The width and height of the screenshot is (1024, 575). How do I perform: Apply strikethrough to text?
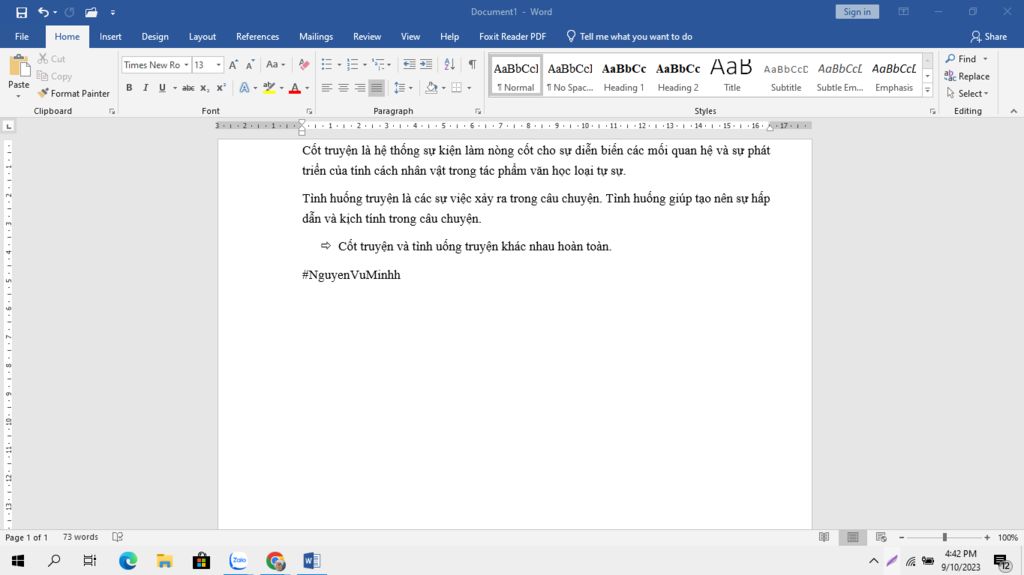[188, 88]
